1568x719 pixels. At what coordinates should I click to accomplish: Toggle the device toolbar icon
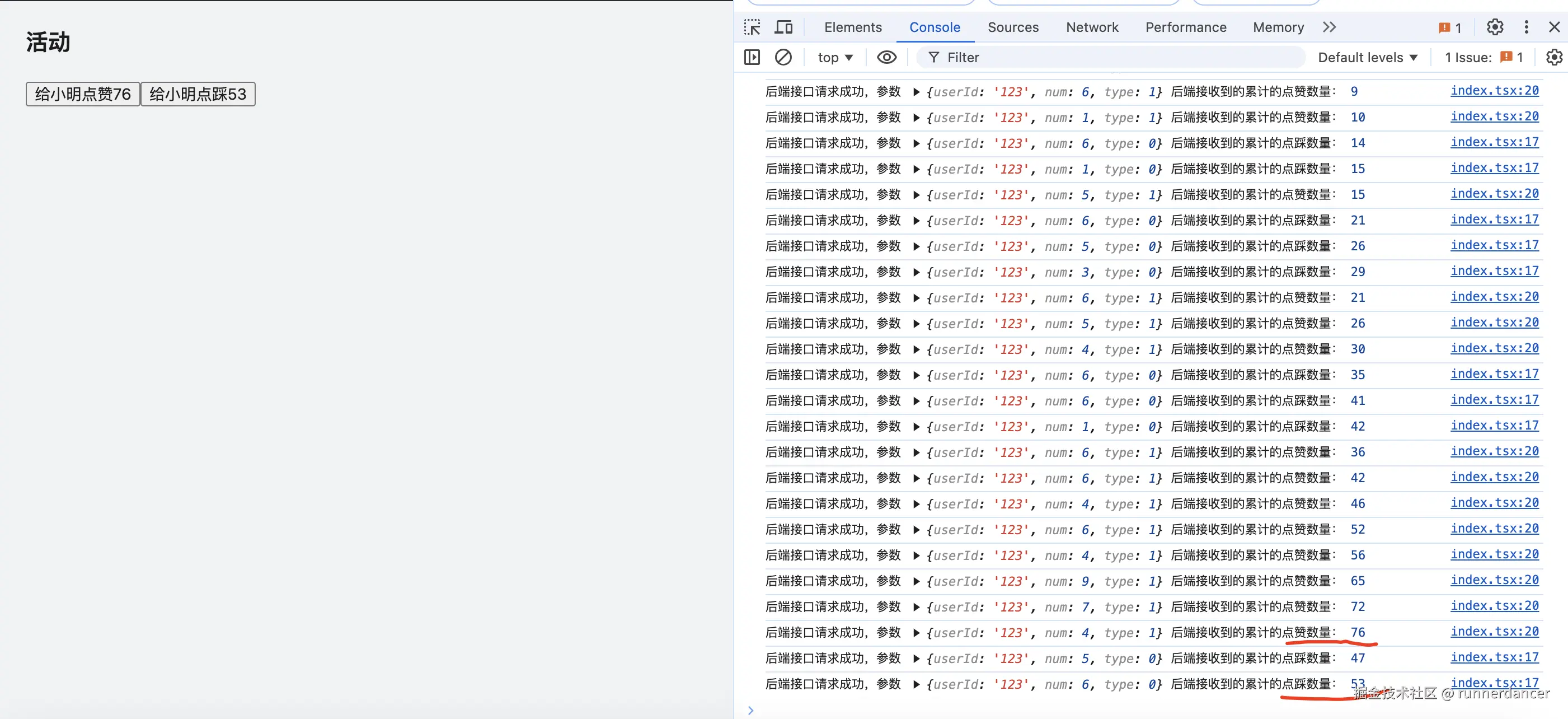[783, 27]
